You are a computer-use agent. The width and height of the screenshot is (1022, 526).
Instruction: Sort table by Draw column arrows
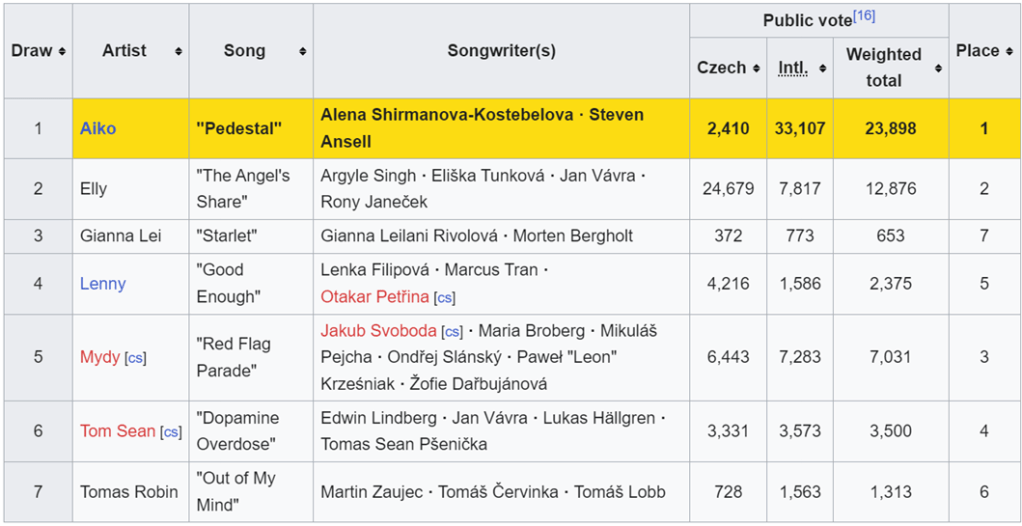62,51
